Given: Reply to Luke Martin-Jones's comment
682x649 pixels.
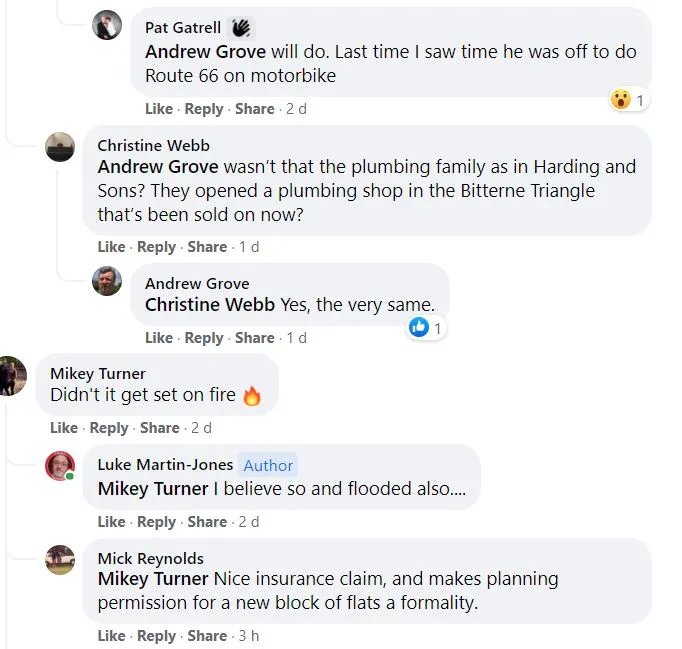Looking at the screenshot, I should coord(156,522).
